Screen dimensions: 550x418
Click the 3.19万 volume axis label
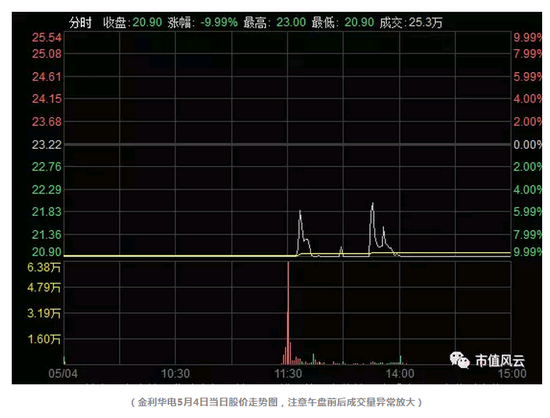44,313
